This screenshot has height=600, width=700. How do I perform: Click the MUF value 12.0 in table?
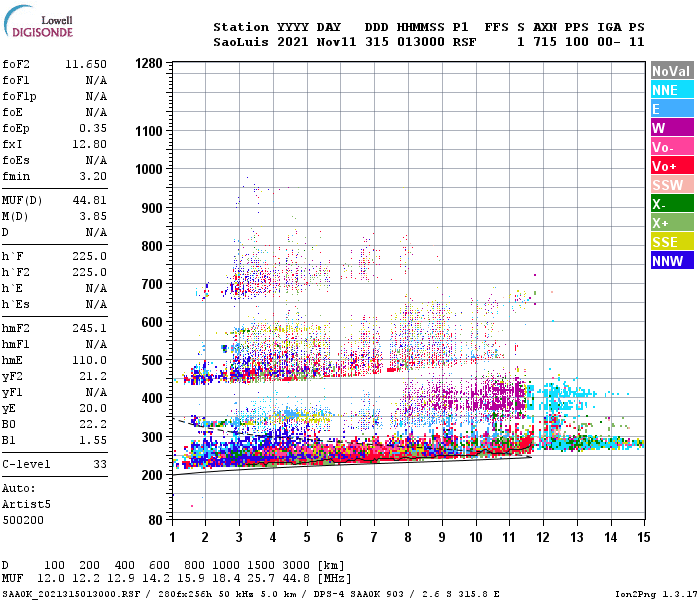(x=51, y=579)
